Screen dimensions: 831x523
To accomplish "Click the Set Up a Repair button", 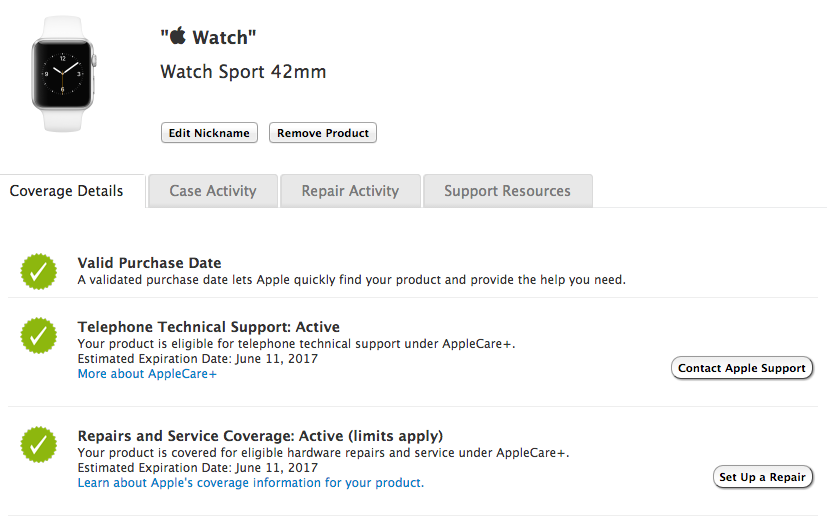I will point(763,477).
